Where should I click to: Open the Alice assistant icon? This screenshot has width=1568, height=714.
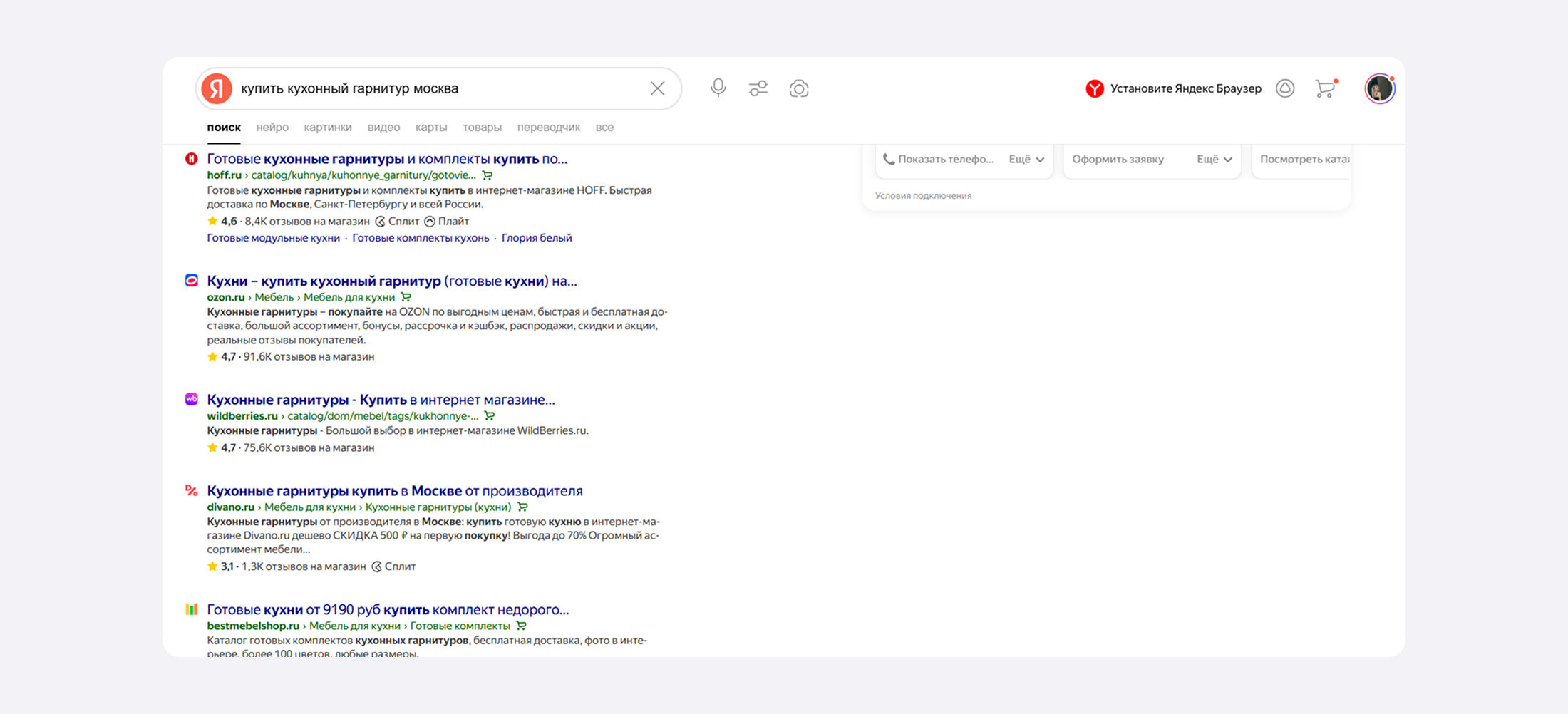(x=1285, y=88)
